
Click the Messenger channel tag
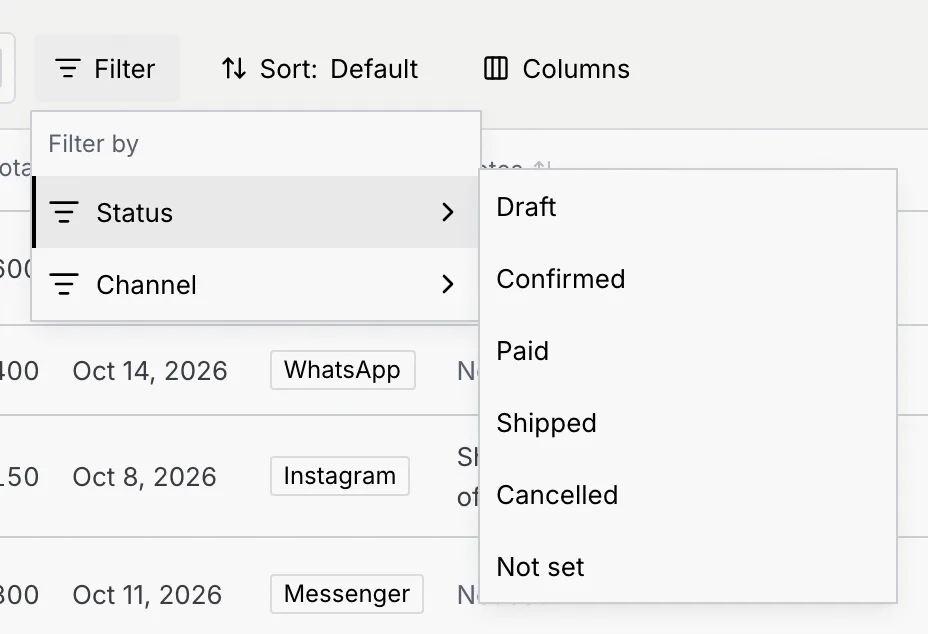pyautogui.click(x=347, y=594)
